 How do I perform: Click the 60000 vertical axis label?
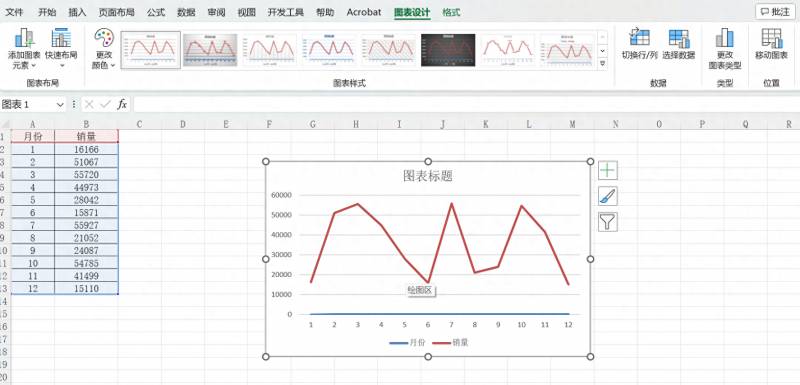pyautogui.click(x=281, y=195)
